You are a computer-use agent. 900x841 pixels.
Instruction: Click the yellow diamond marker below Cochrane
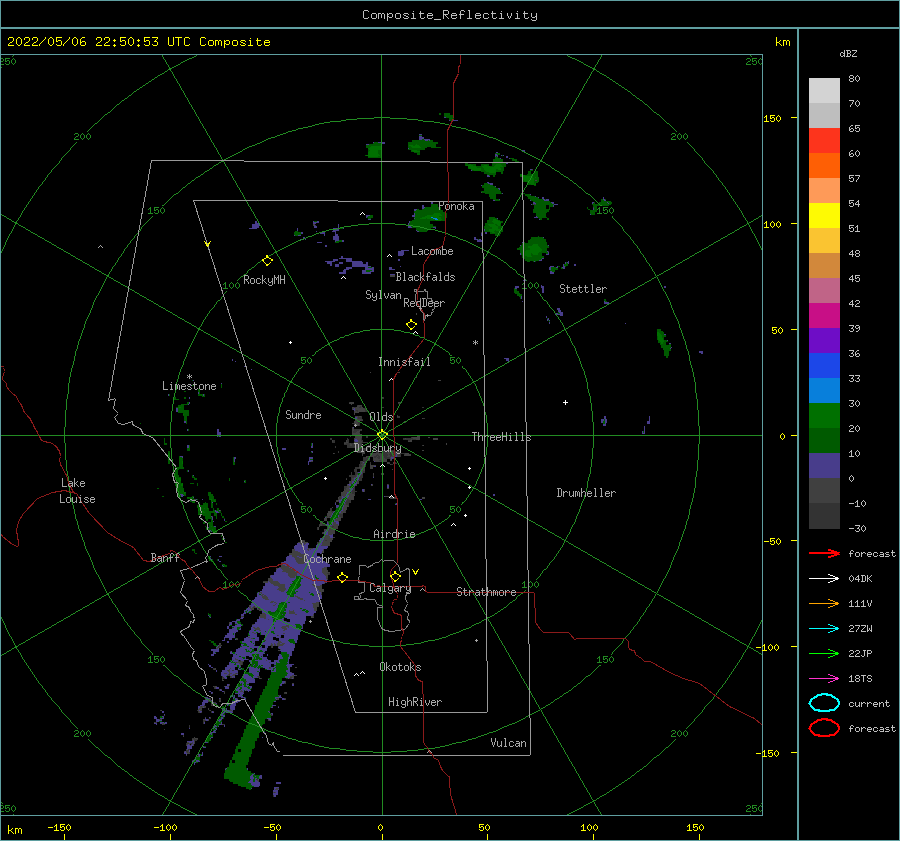click(342, 577)
